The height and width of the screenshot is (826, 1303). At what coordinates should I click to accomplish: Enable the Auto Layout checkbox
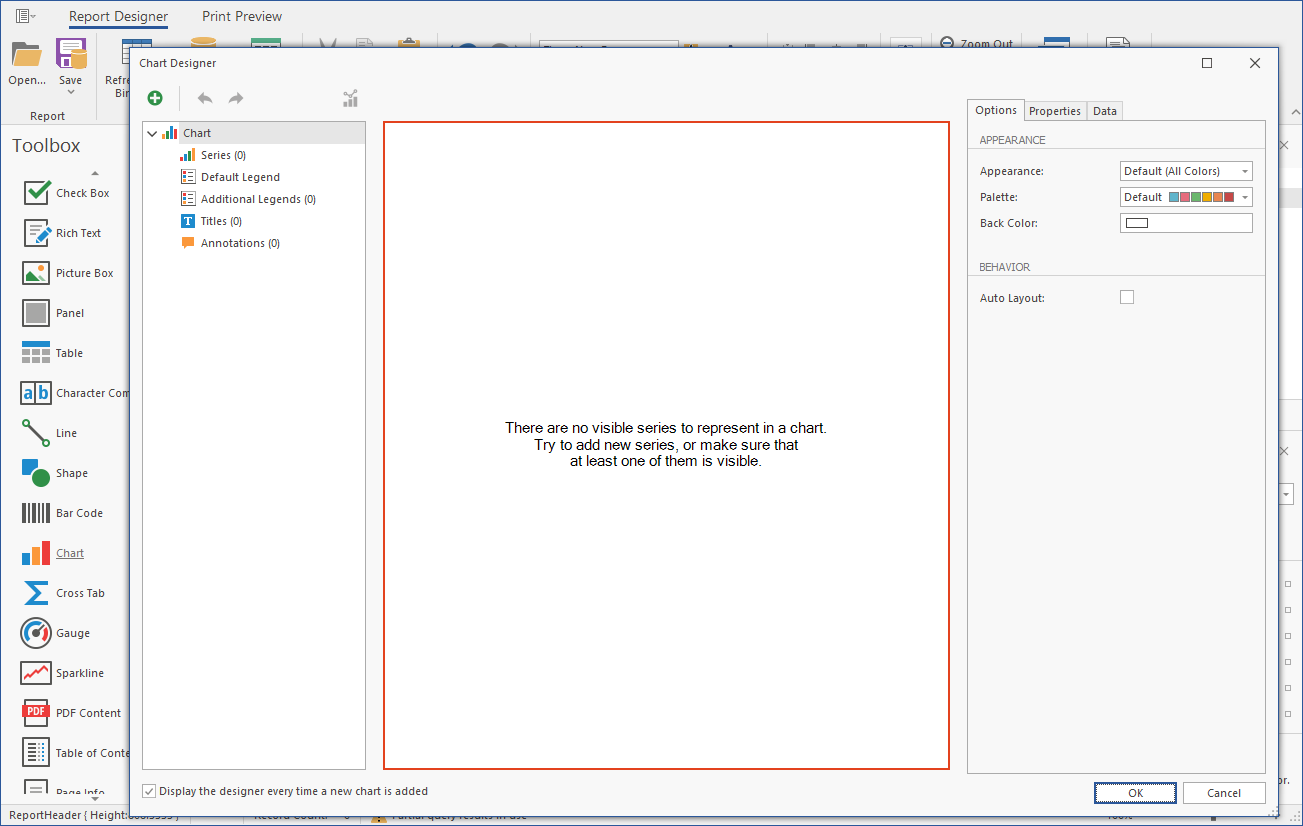1127,297
